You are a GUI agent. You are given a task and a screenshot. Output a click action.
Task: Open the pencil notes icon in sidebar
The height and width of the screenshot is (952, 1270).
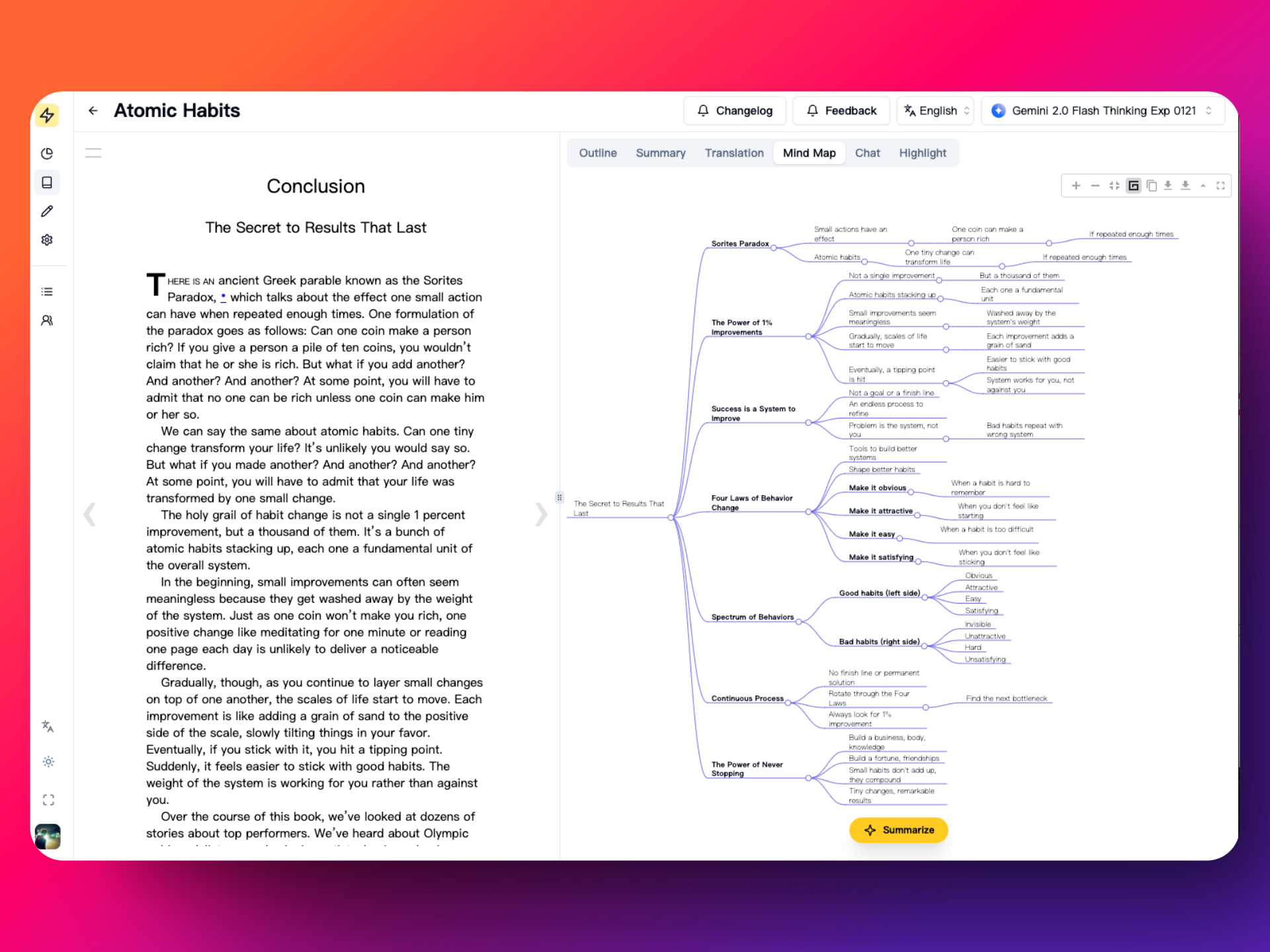click(x=47, y=212)
